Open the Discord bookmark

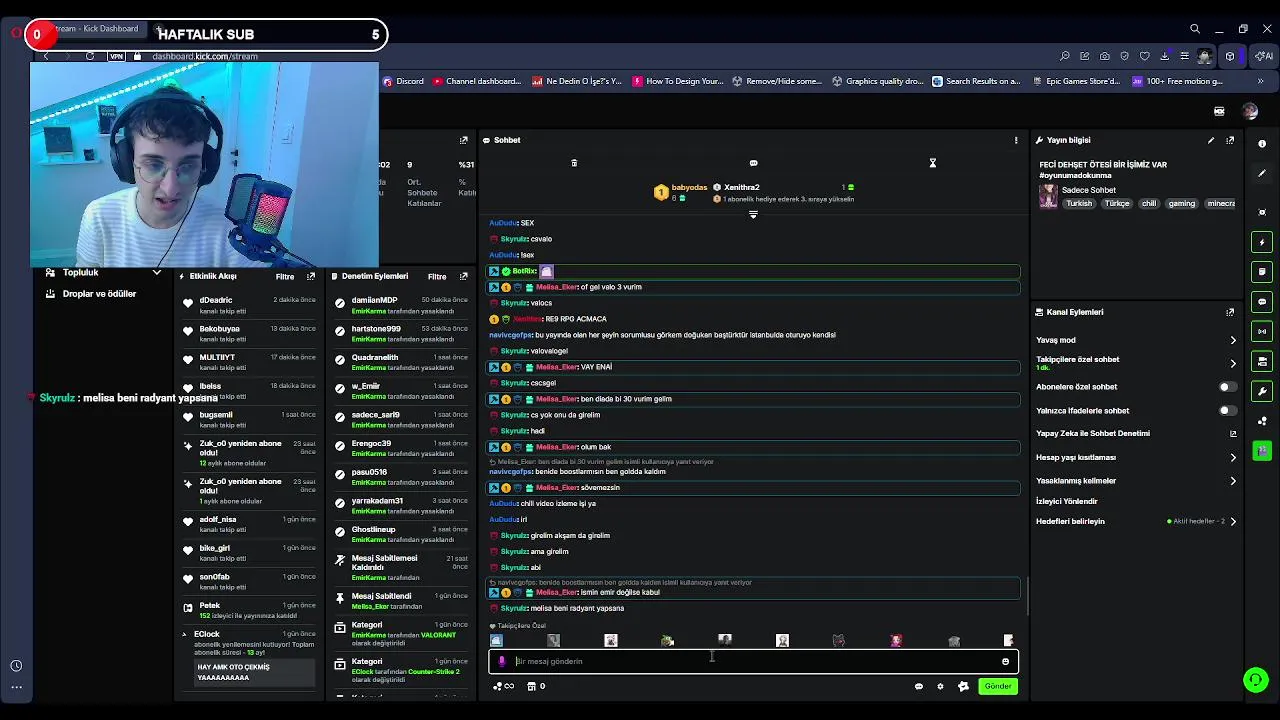403,81
